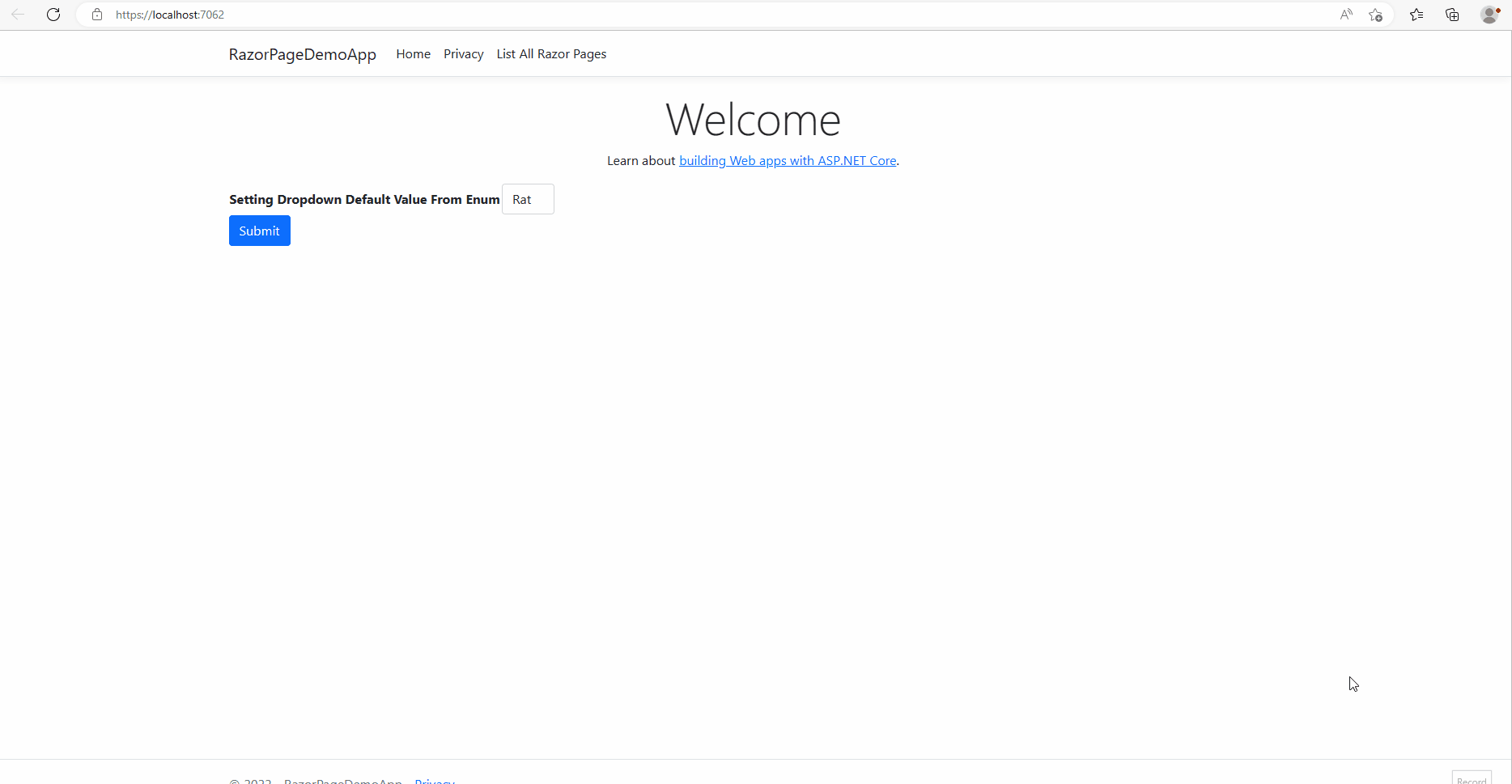Expand the dropdown showing Rat
This screenshot has width=1512, height=784.
click(528, 199)
